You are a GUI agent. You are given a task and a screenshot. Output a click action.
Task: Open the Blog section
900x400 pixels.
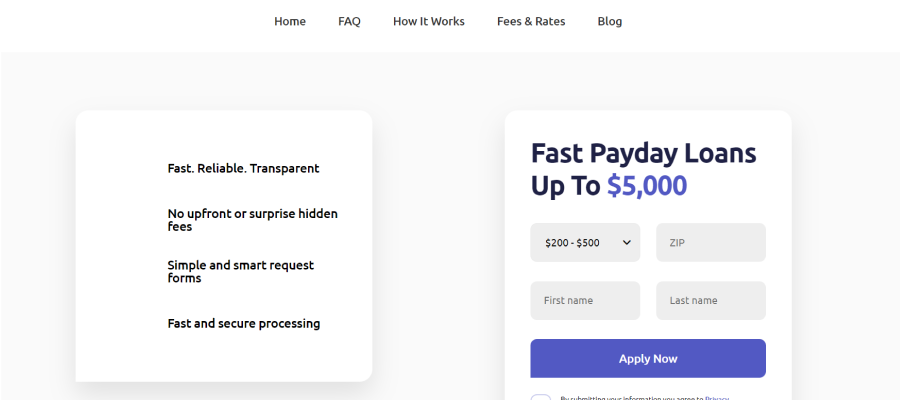610,21
